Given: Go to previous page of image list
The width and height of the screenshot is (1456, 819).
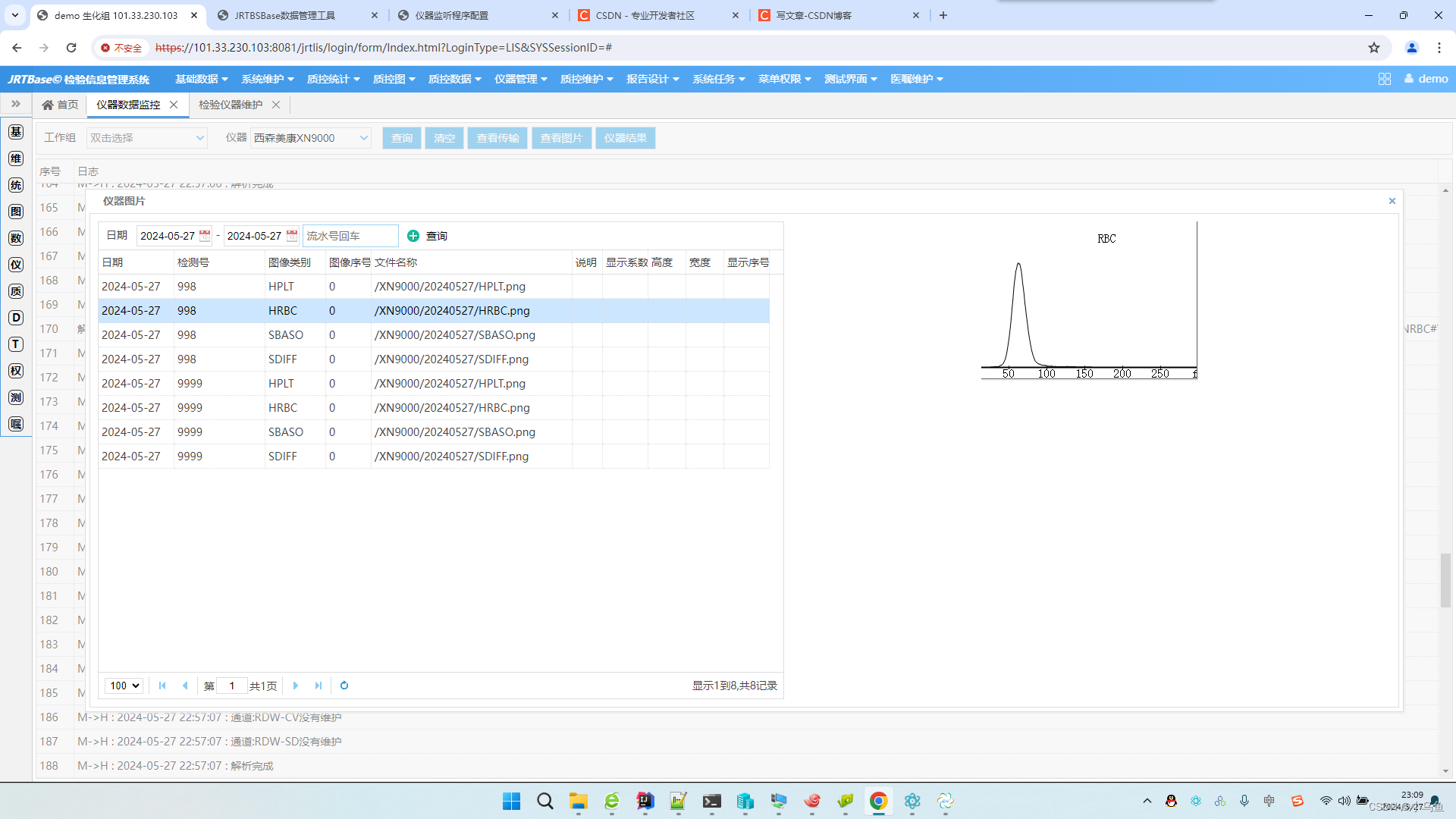Looking at the screenshot, I should click(x=185, y=686).
